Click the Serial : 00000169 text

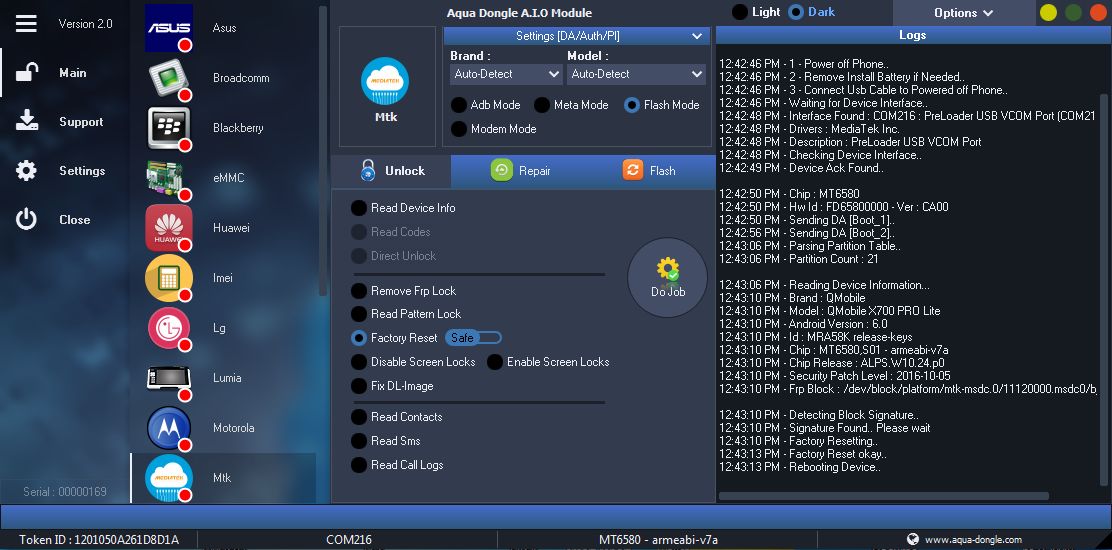[65, 491]
